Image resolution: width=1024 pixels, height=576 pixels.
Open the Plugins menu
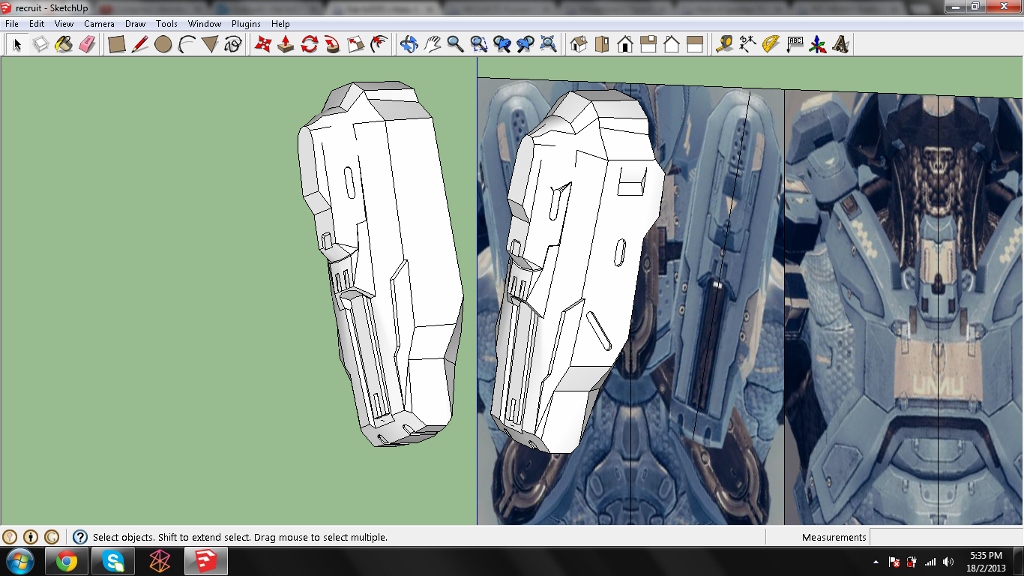pos(245,23)
